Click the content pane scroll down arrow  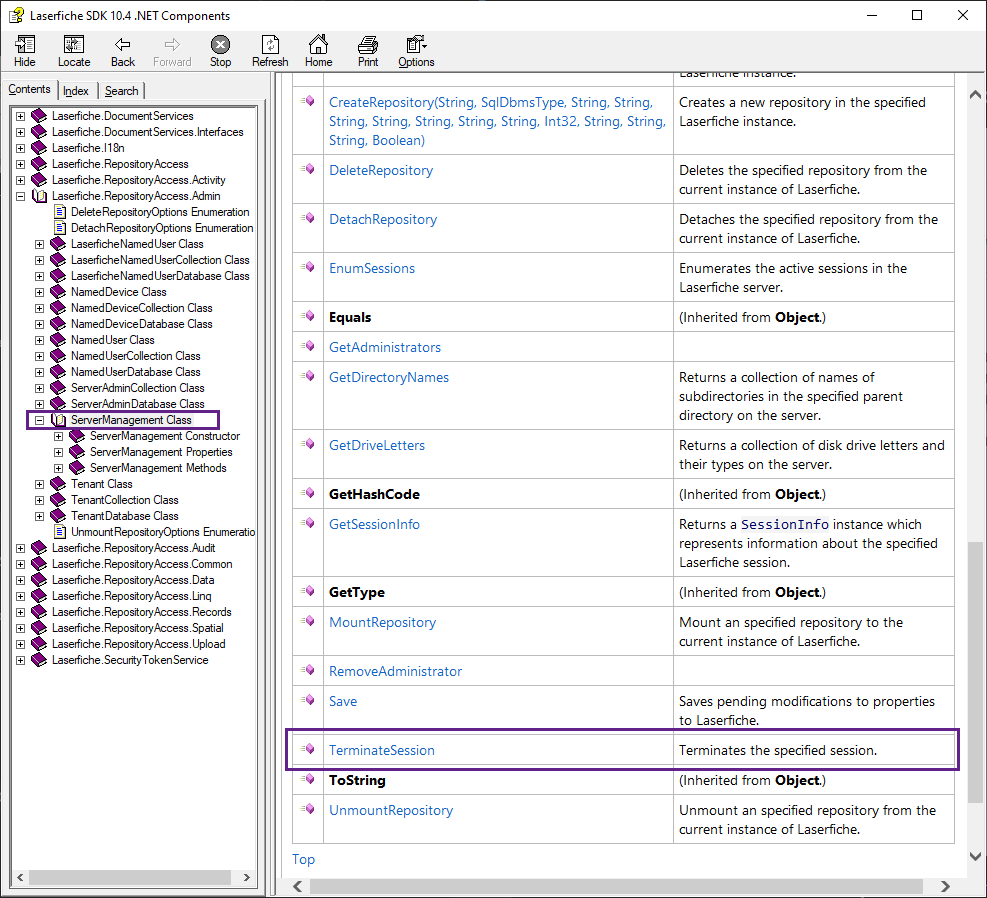click(975, 856)
